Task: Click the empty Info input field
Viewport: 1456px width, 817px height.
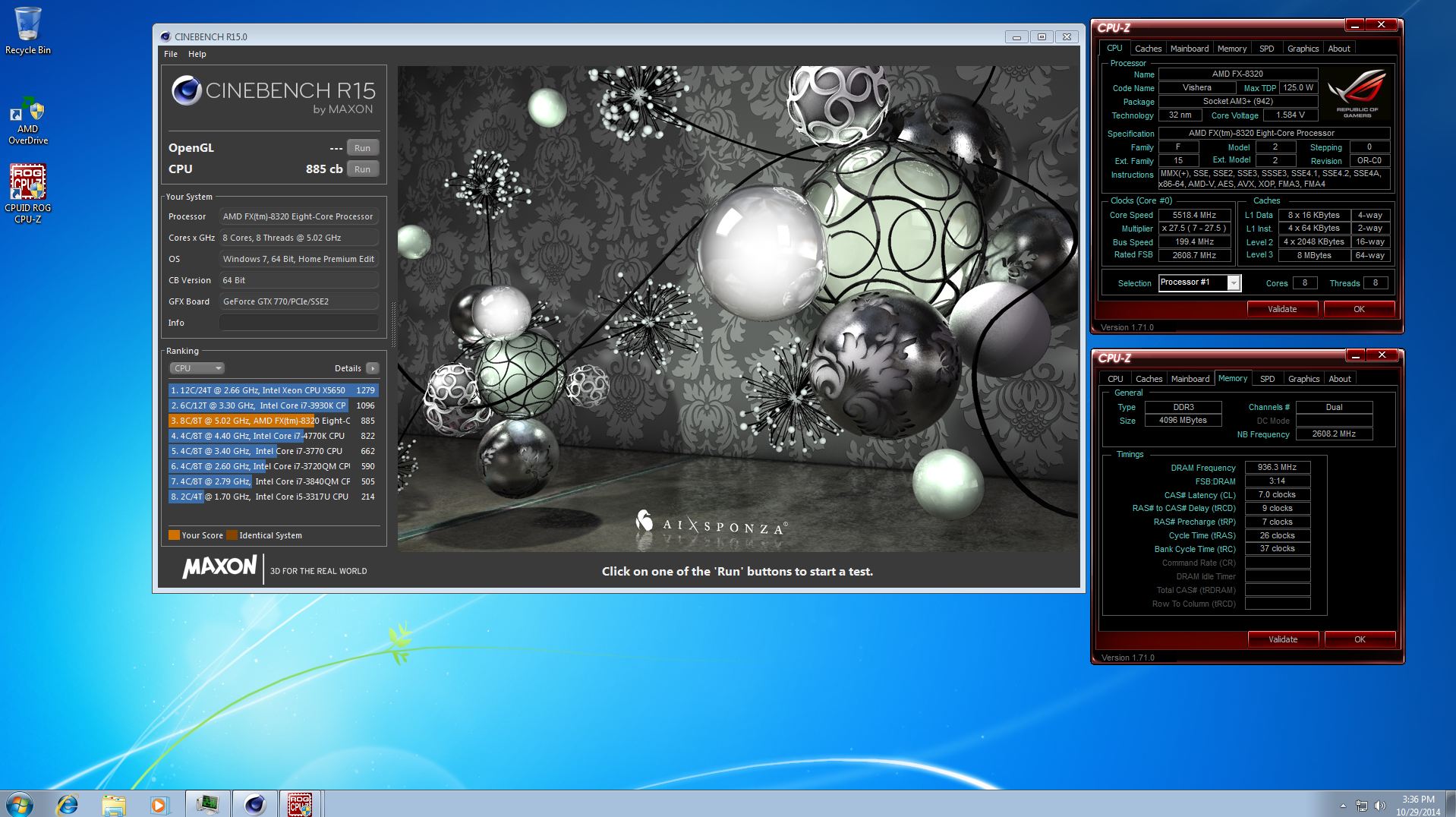Action: coord(299,323)
